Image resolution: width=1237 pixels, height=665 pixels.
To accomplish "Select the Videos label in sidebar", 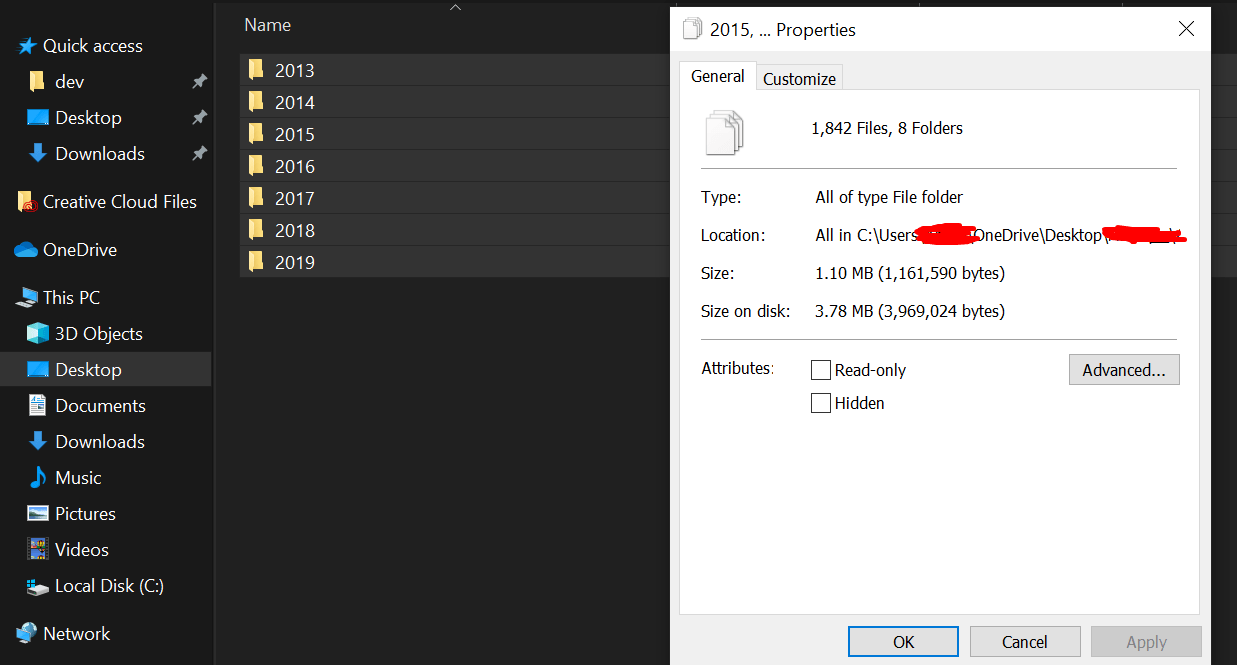I will tap(82, 550).
